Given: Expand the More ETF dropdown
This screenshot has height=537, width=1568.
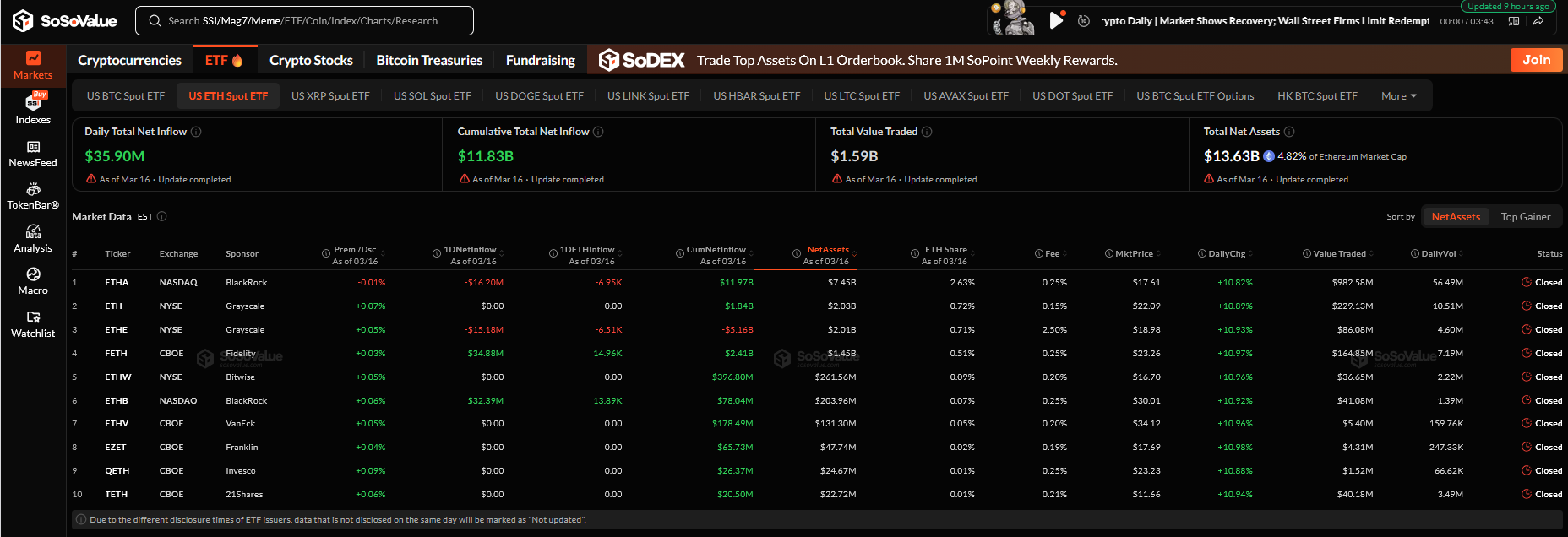Looking at the screenshot, I should coord(1399,96).
